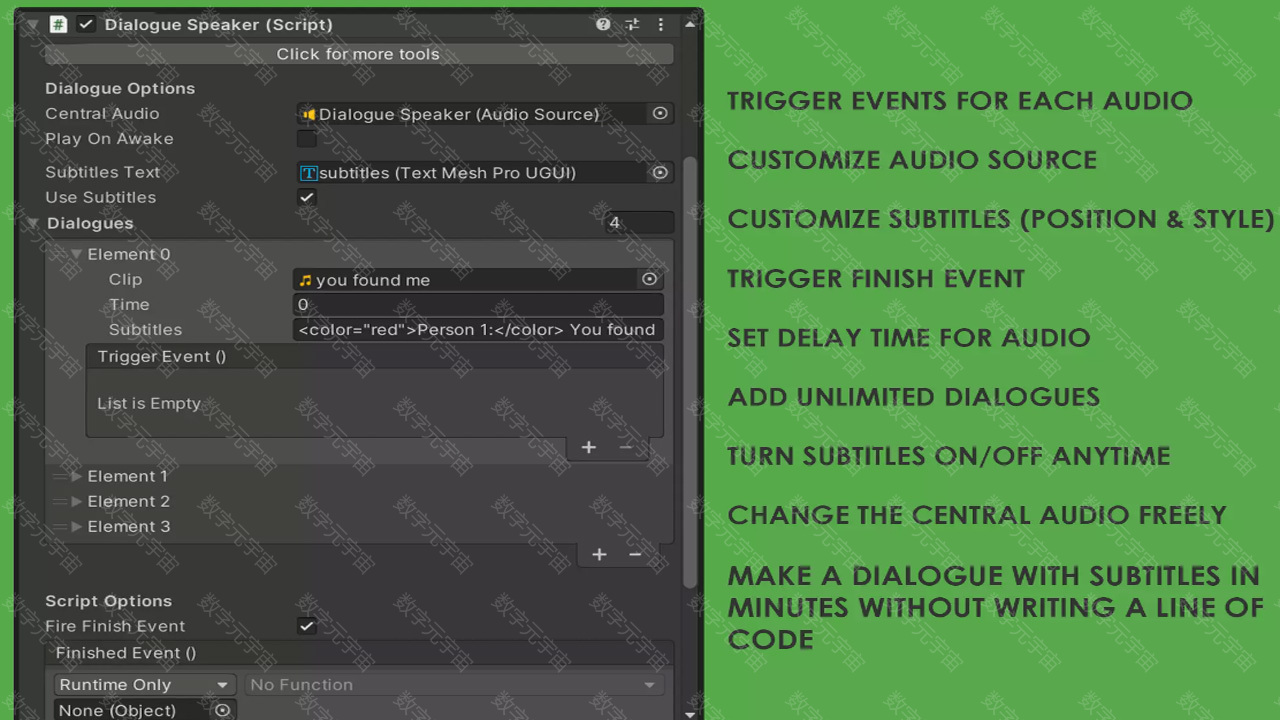Click the Play On Awake label
This screenshot has height=720, width=1280.
point(109,139)
